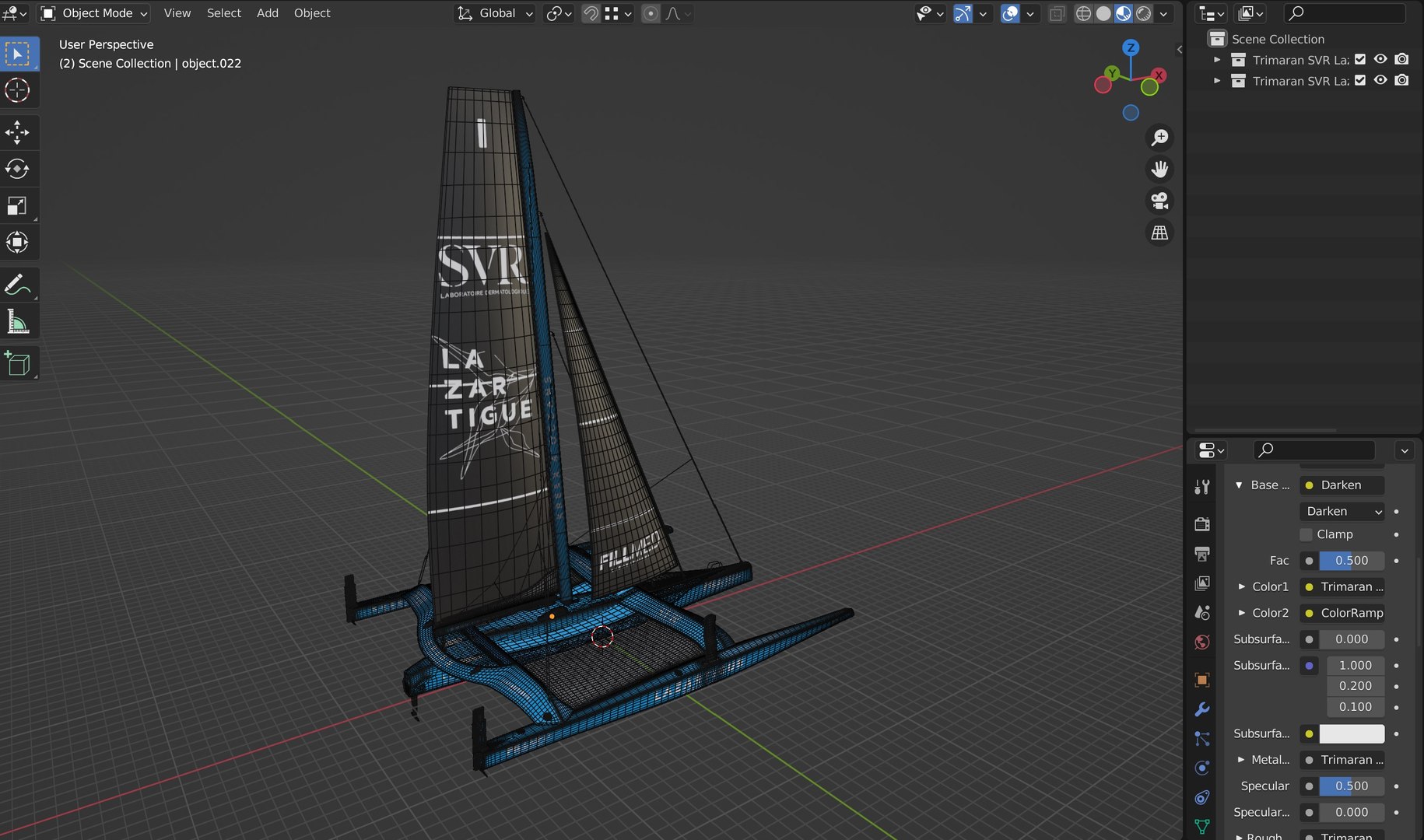The height and width of the screenshot is (840, 1424).
Task: Click Trimaran texture link for Color1
Action: [x=1342, y=586]
